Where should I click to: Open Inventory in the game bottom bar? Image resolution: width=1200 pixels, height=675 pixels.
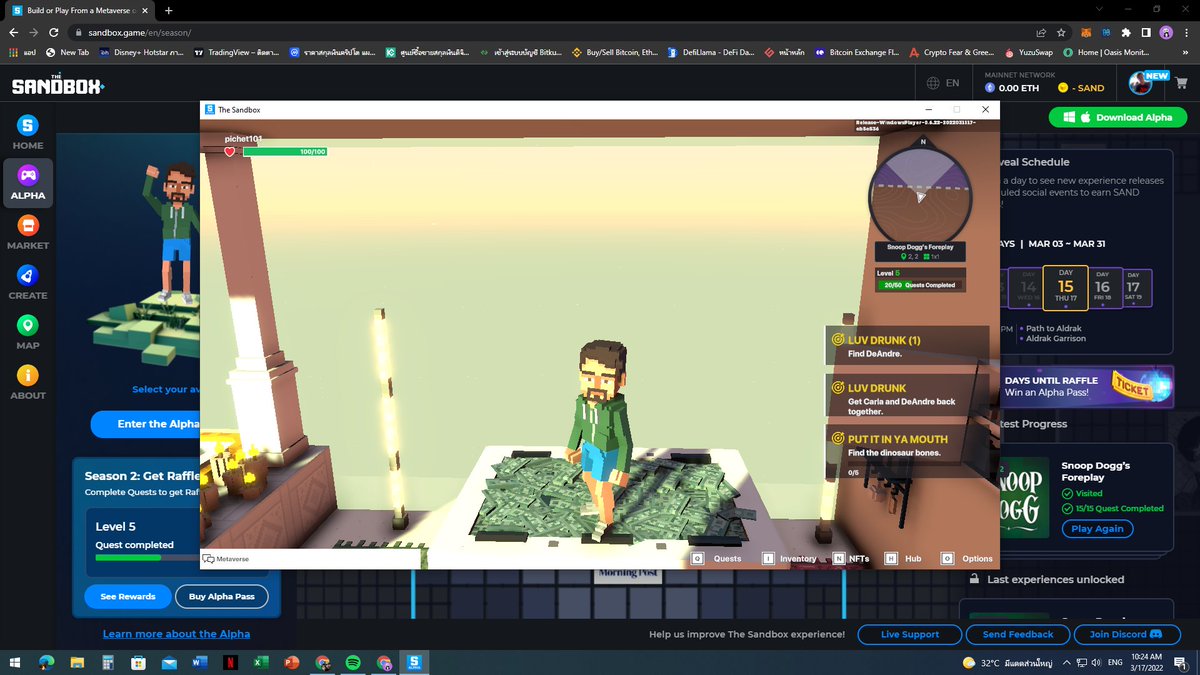tap(789, 558)
